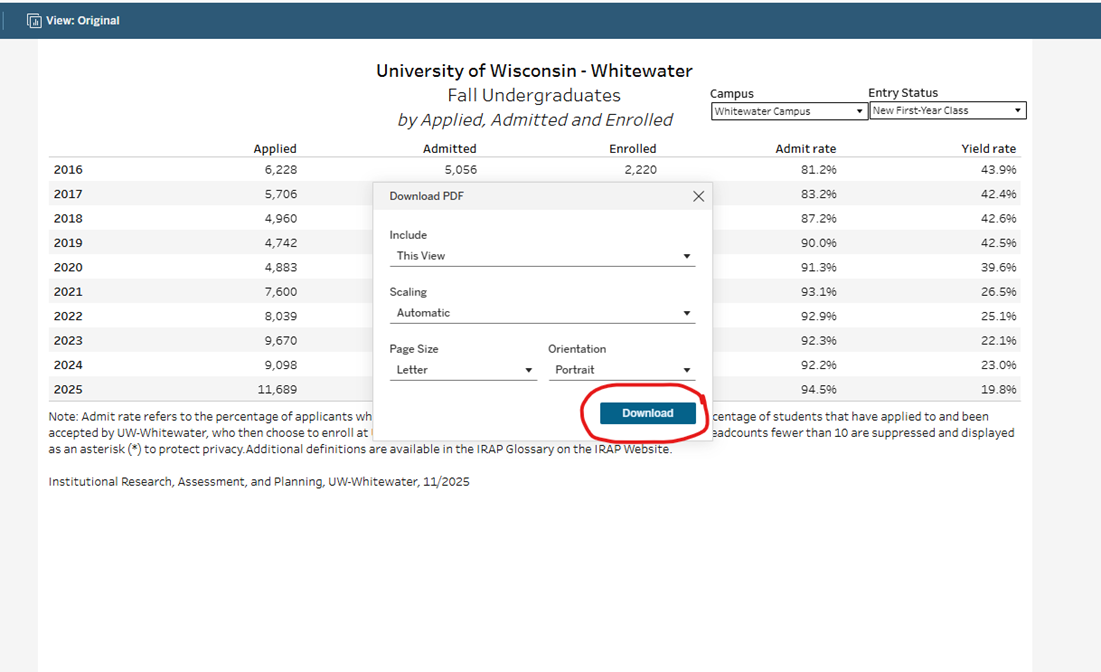
Task: Open the Scaling dropdown showing Automatic
Action: click(x=543, y=313)
